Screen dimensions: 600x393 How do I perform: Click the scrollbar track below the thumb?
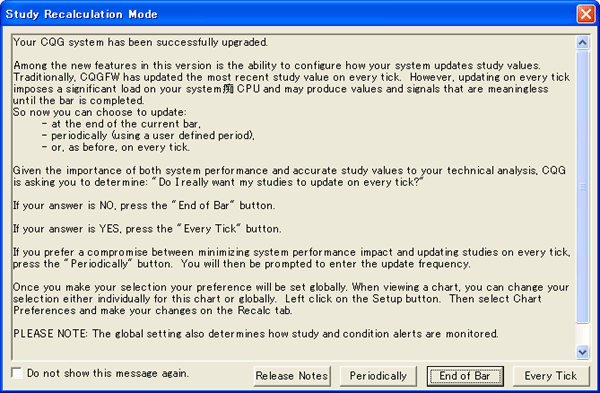(x=582, y=334)
